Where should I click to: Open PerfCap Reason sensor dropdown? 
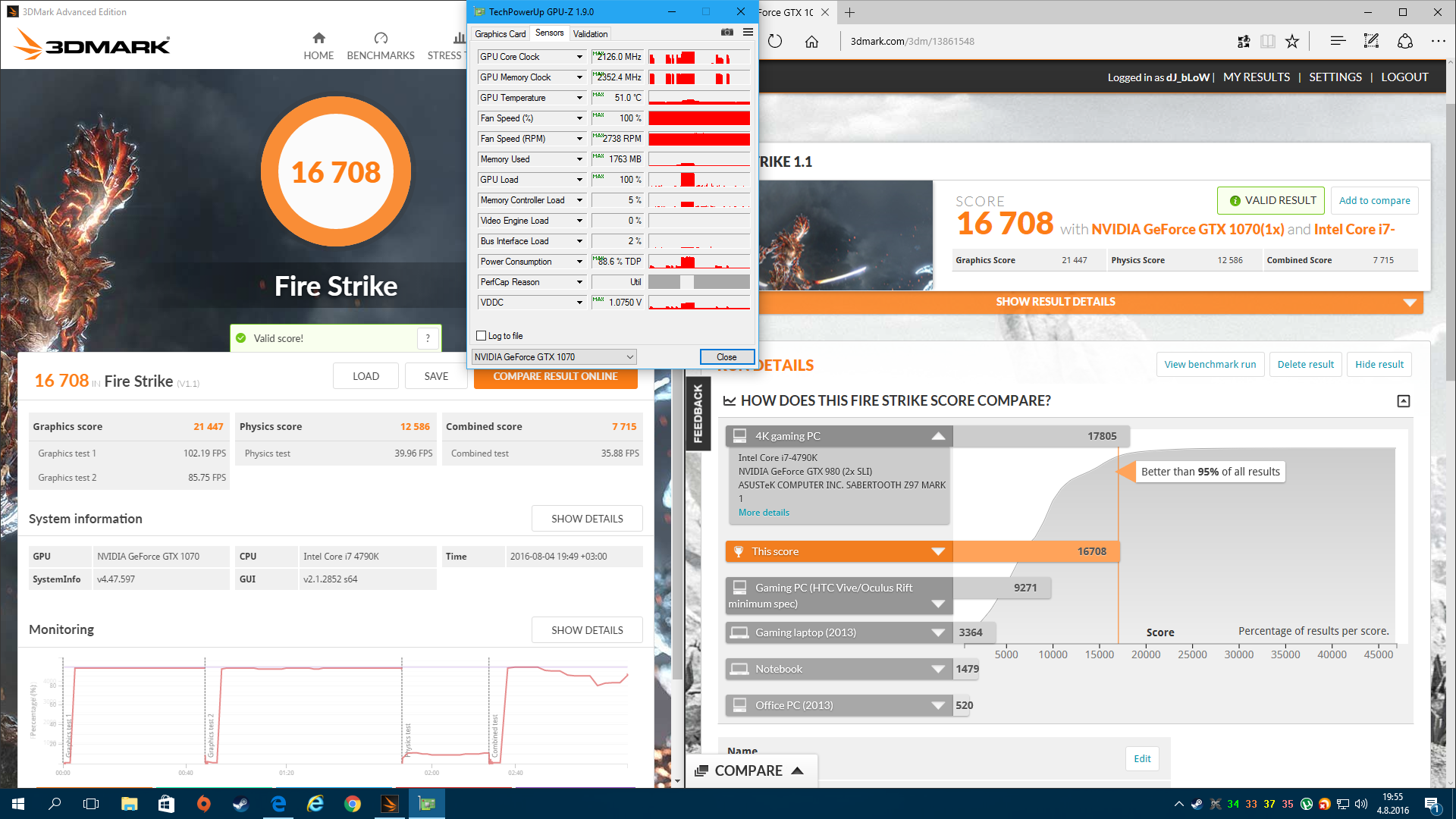pos(579,282)
